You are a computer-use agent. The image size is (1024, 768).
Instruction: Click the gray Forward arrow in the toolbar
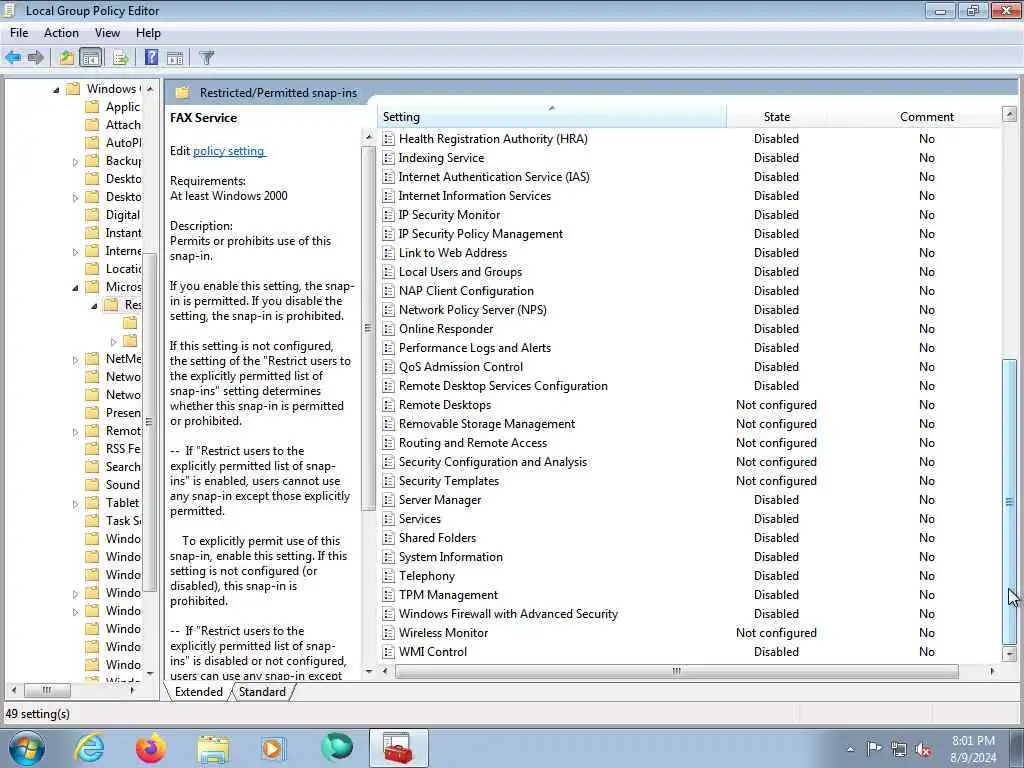point(35,57)
